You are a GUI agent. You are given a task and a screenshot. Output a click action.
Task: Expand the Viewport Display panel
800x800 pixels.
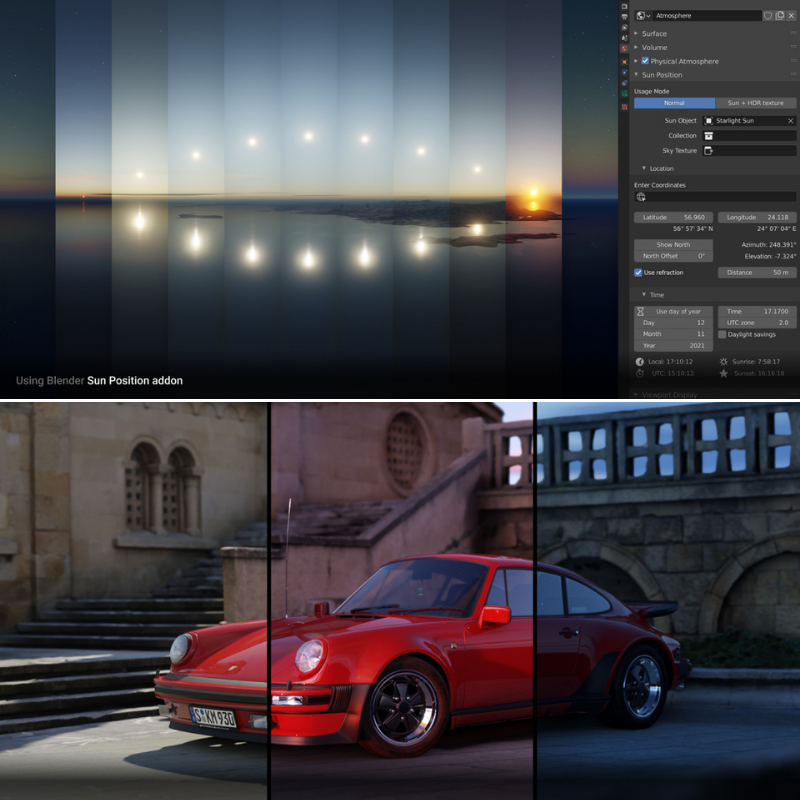pyautogui.click(x=636, y=394)
